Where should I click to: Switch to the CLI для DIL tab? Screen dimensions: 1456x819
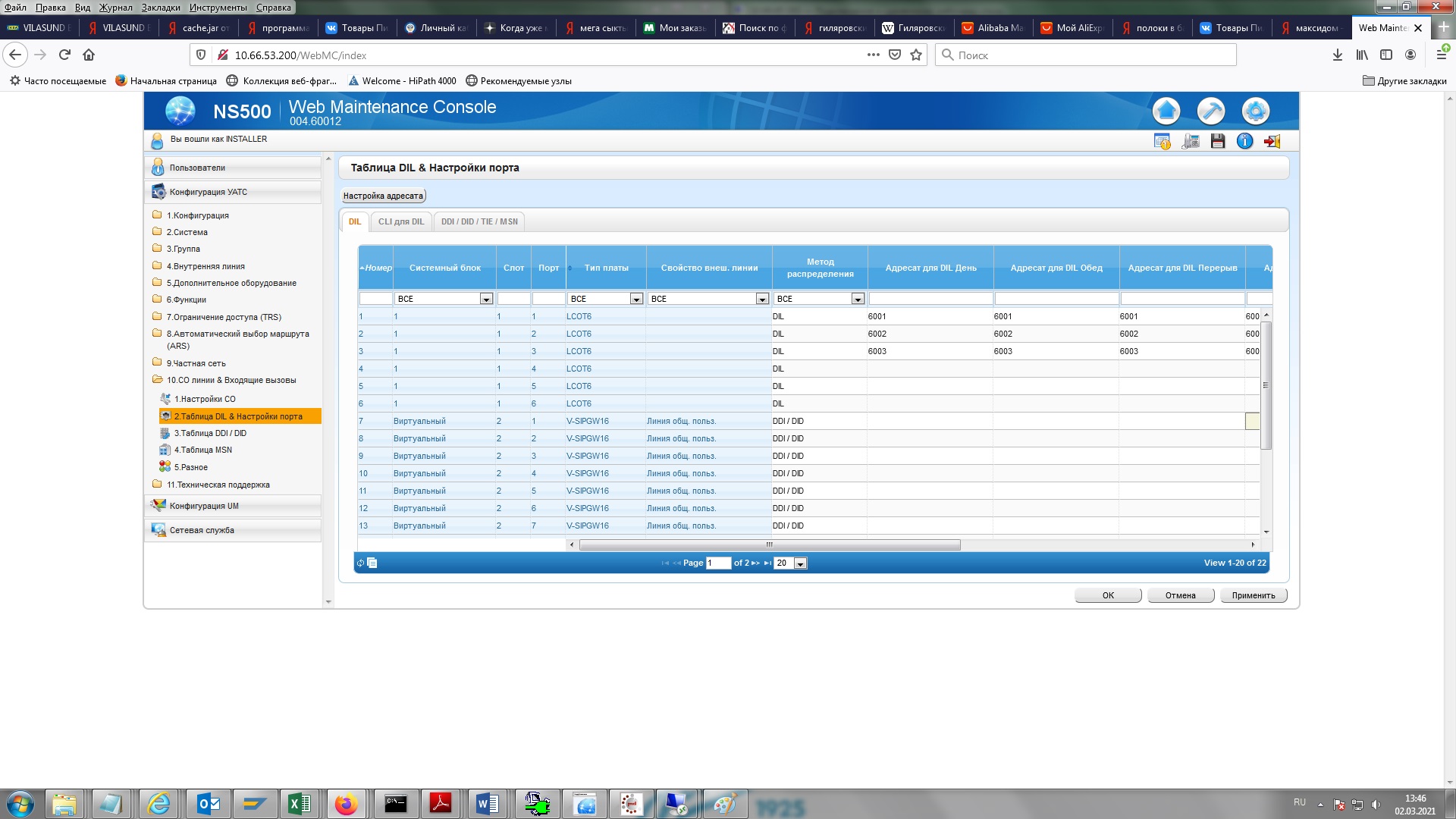tap(401, 221)
